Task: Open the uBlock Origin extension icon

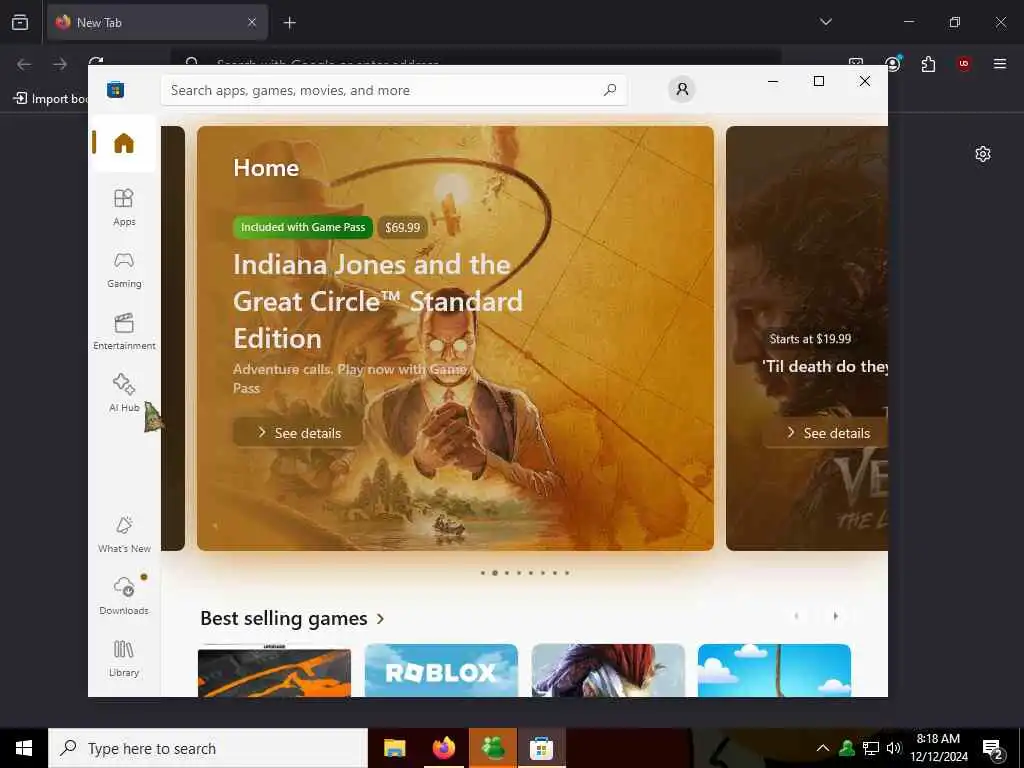Action: pos(964,64)
